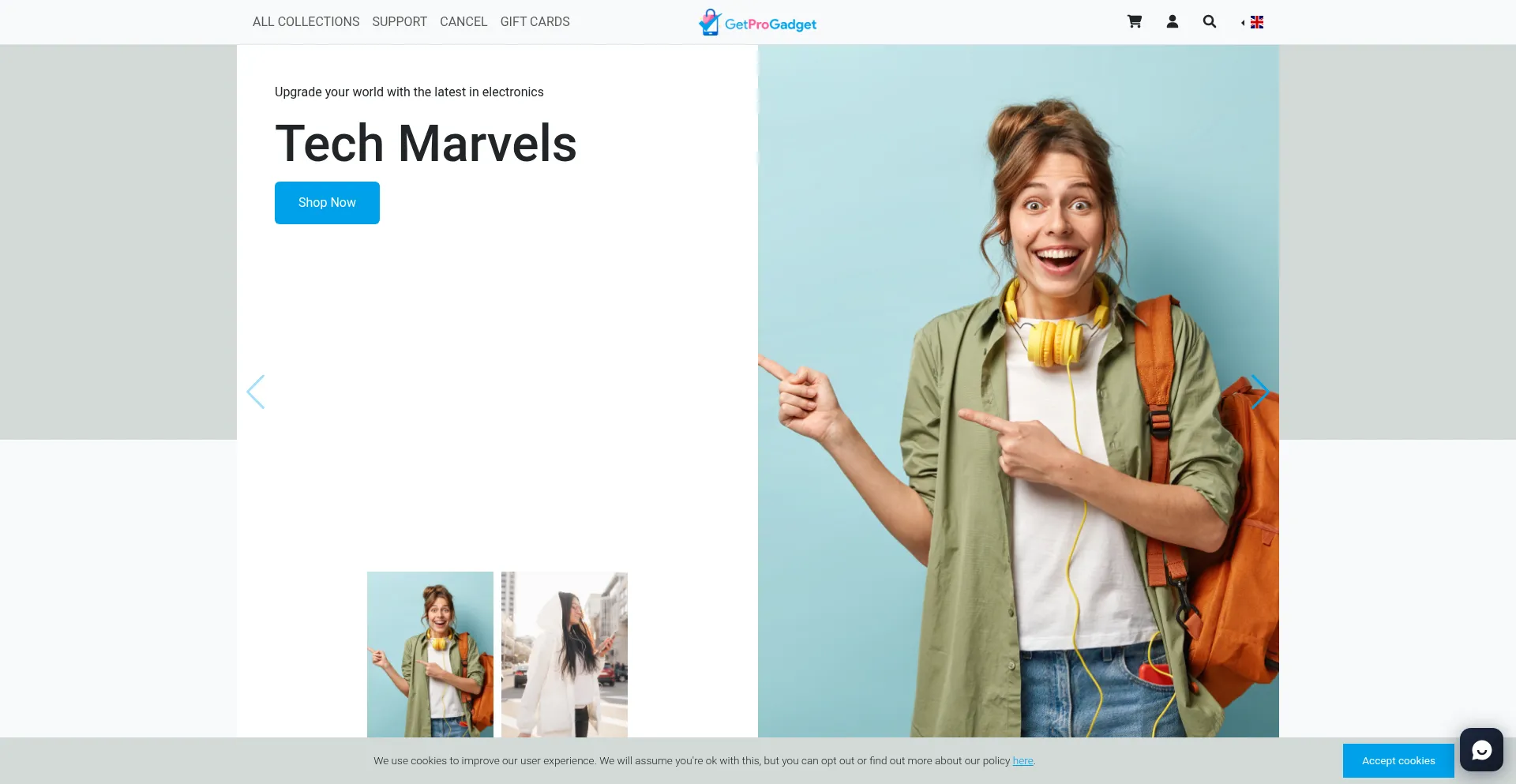Open the user account icon

[1173, 22]
